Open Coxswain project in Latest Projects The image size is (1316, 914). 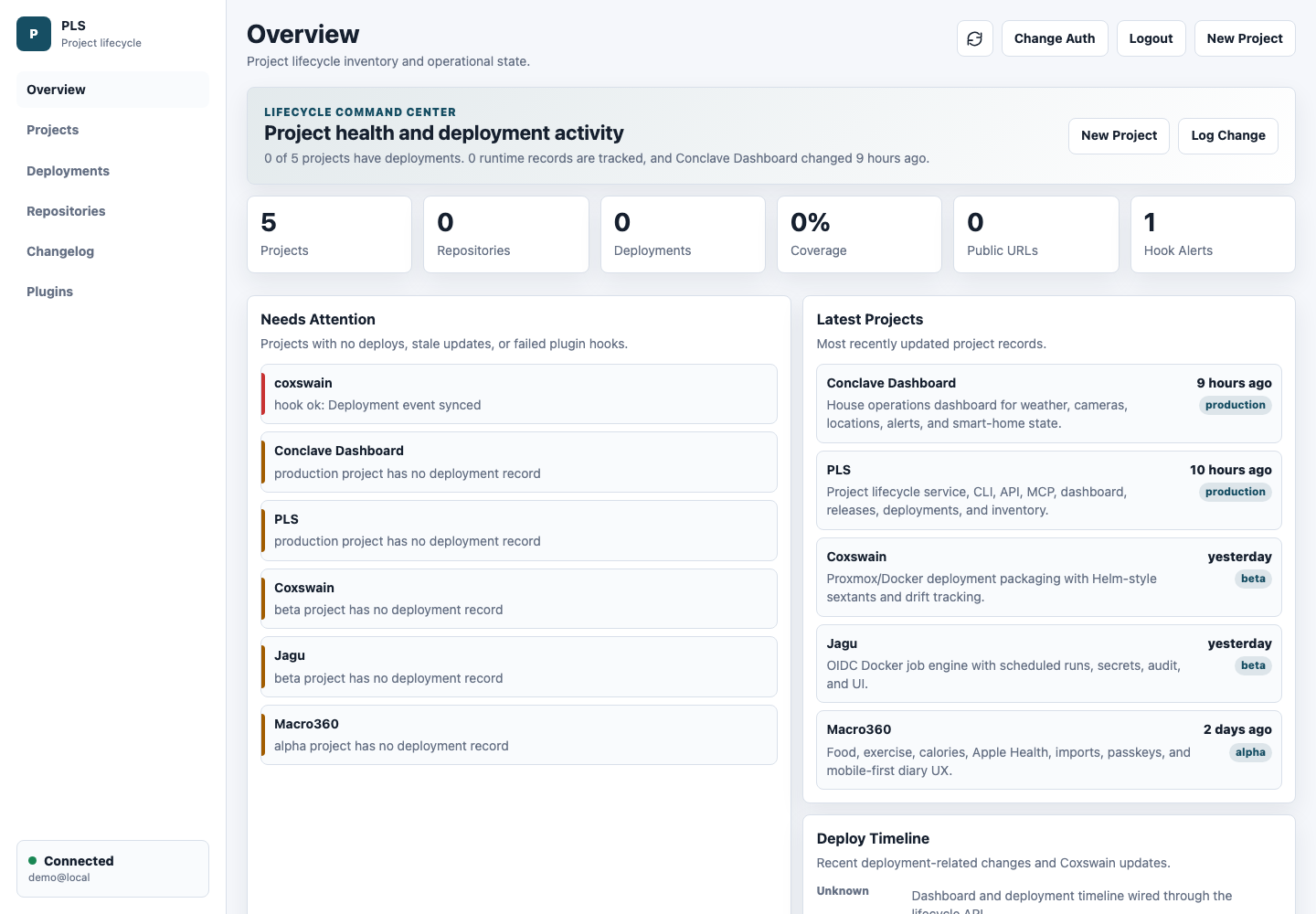[x=1049, y=577]
